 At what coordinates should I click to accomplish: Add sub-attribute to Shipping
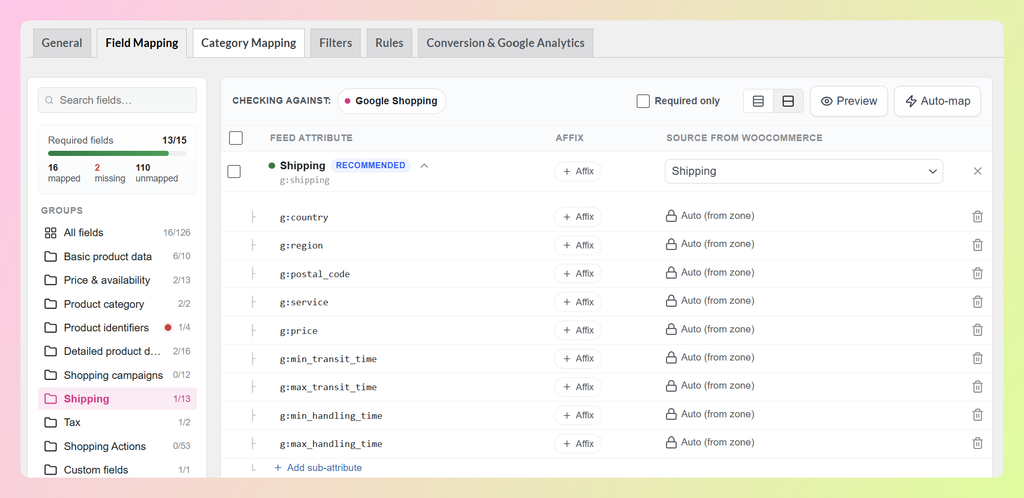point(318,468)
